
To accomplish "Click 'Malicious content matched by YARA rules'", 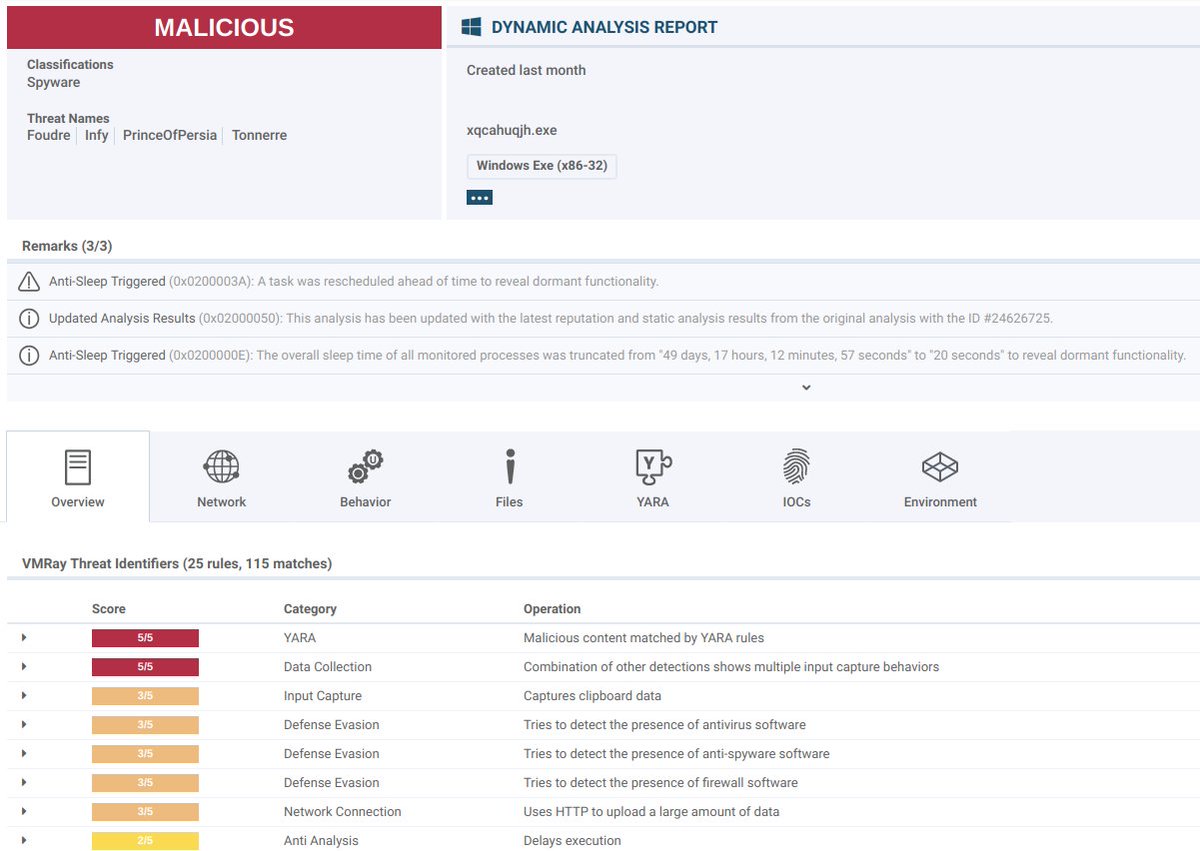I will (x=644, y=638).
